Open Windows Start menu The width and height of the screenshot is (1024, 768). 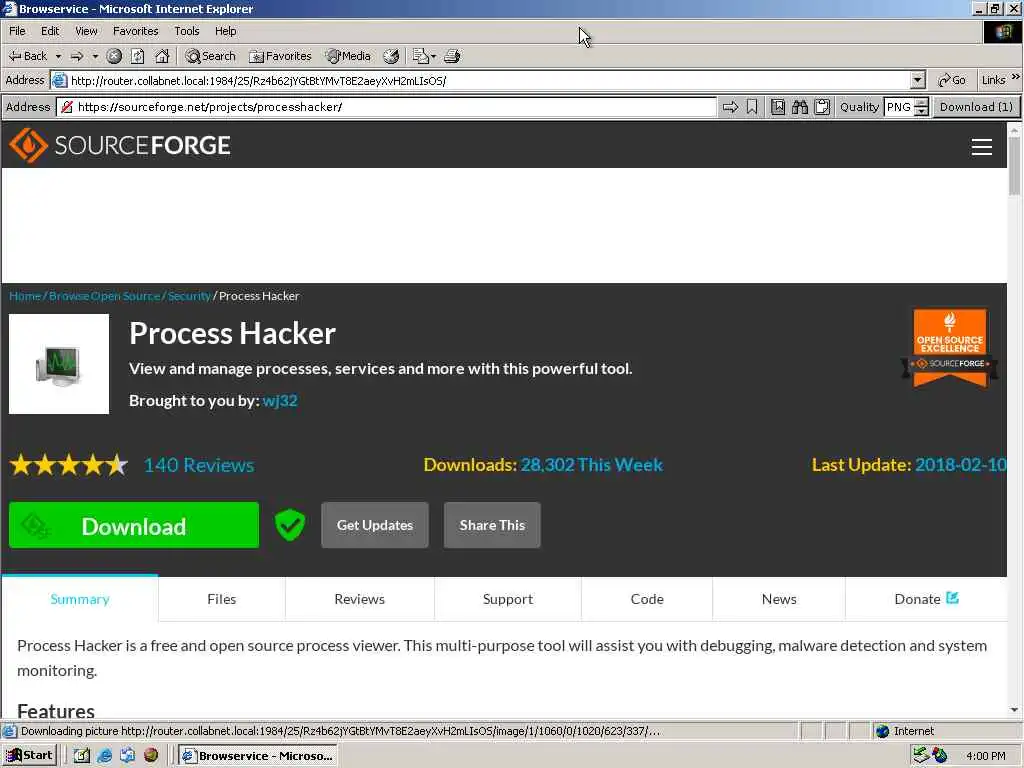(29, 756)
